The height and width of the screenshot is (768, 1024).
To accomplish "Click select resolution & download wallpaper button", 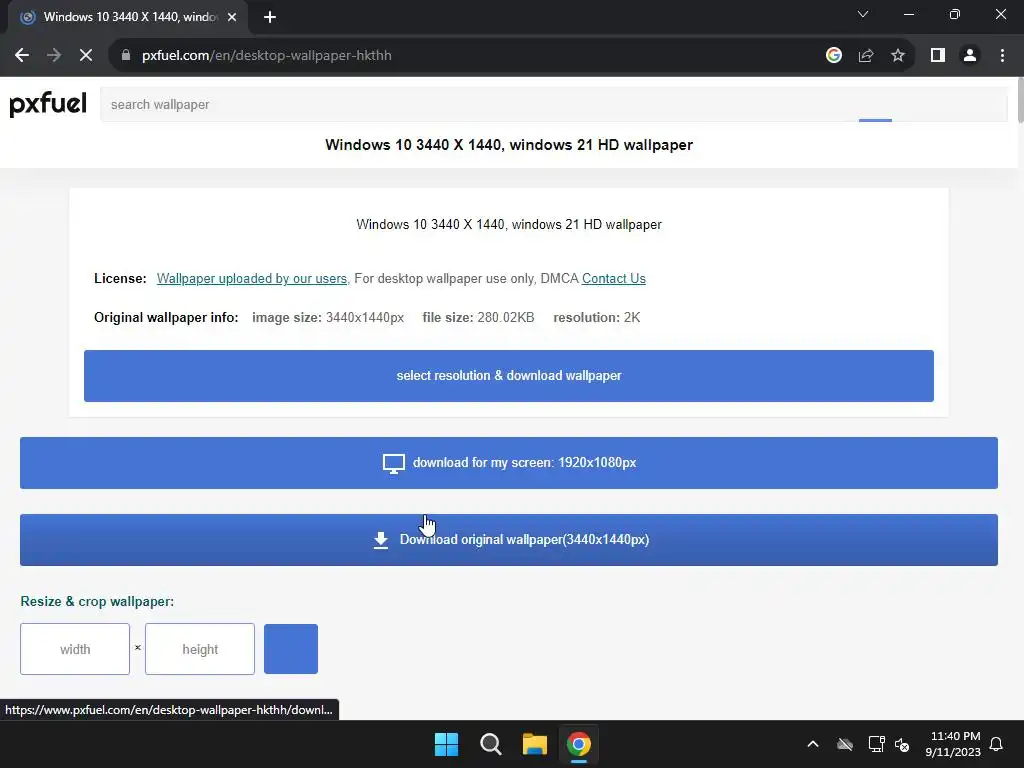I will pos(509,376).
